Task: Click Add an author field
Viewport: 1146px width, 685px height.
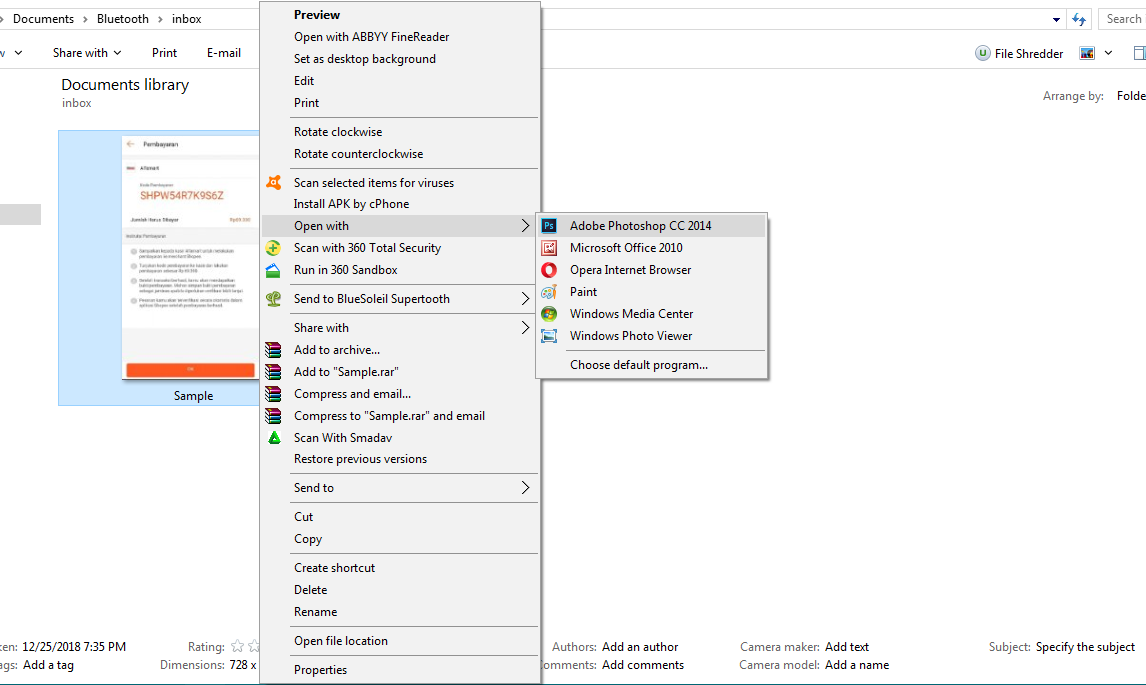Action: [x=640, y=647]
